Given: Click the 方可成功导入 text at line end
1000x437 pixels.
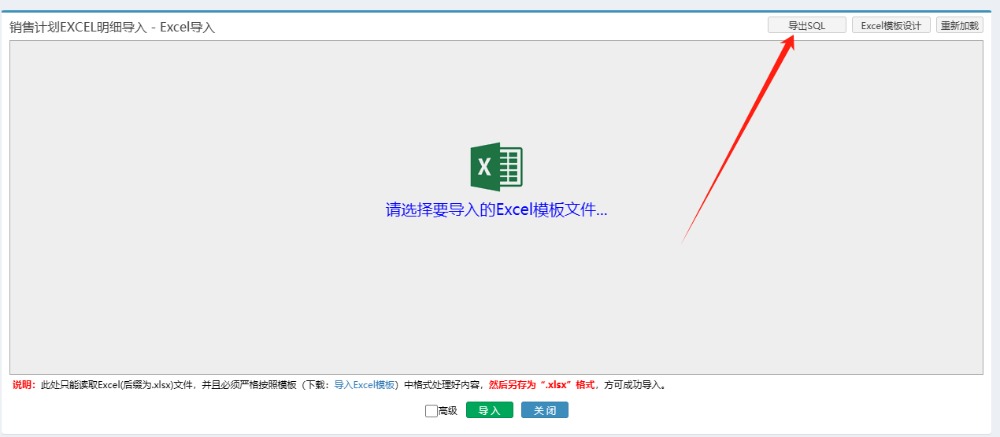Looking at the screenshot, I should (634, 385).
